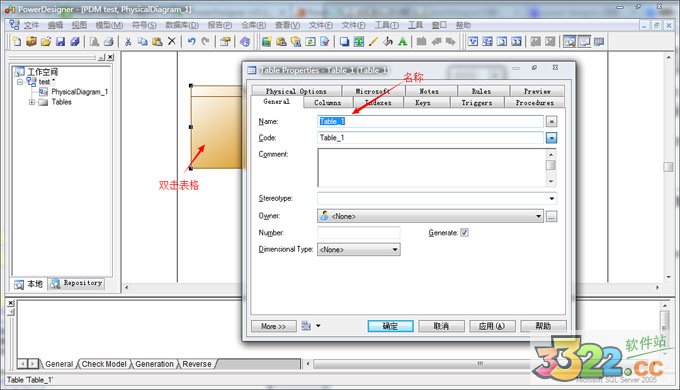The width and height of the screenshot is (680, 390).
Task: Click the Delete X toolbar icon
Action: [172, 42]
